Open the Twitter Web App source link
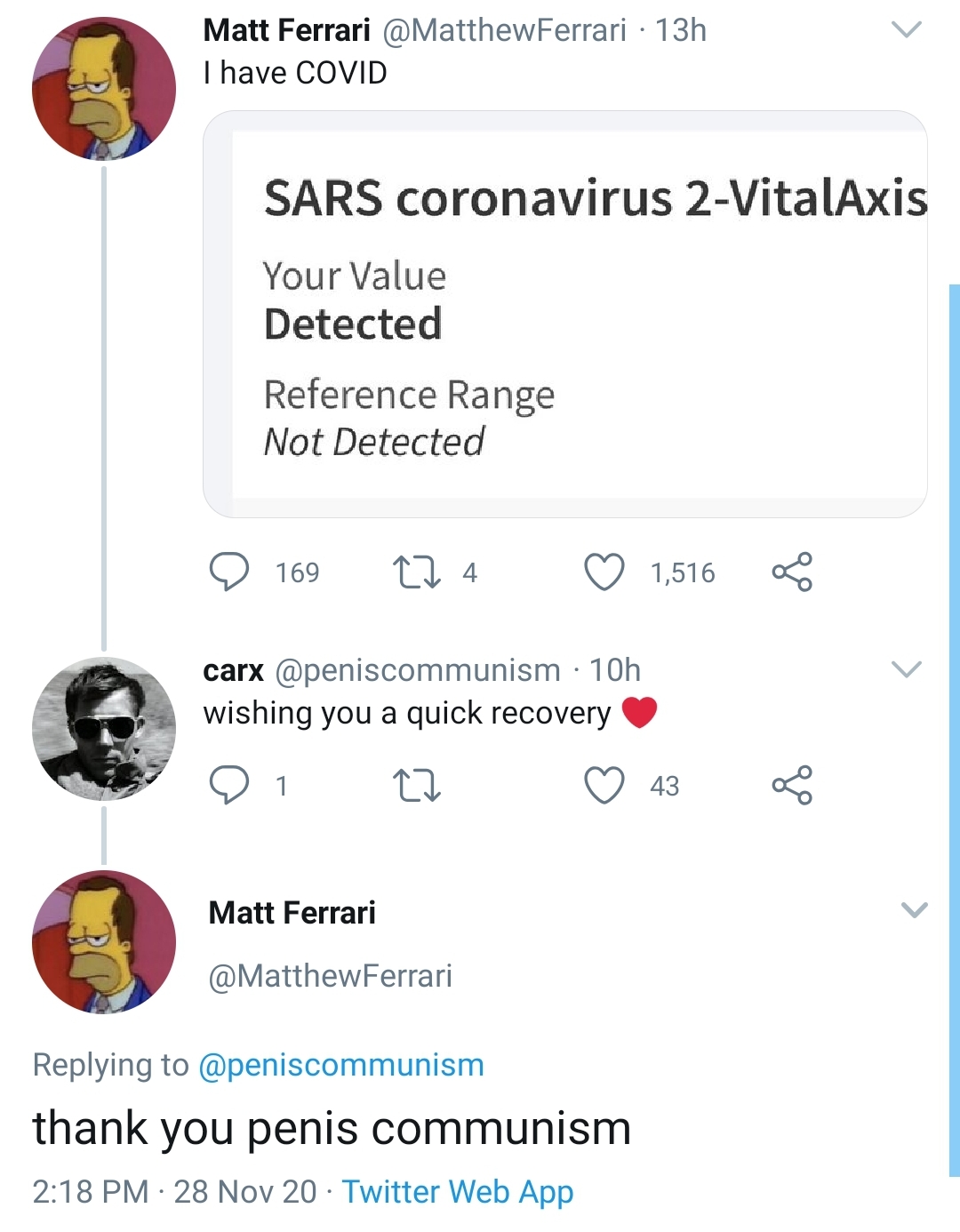The width and height of the screenshot is (960, 1232). 458,1191
